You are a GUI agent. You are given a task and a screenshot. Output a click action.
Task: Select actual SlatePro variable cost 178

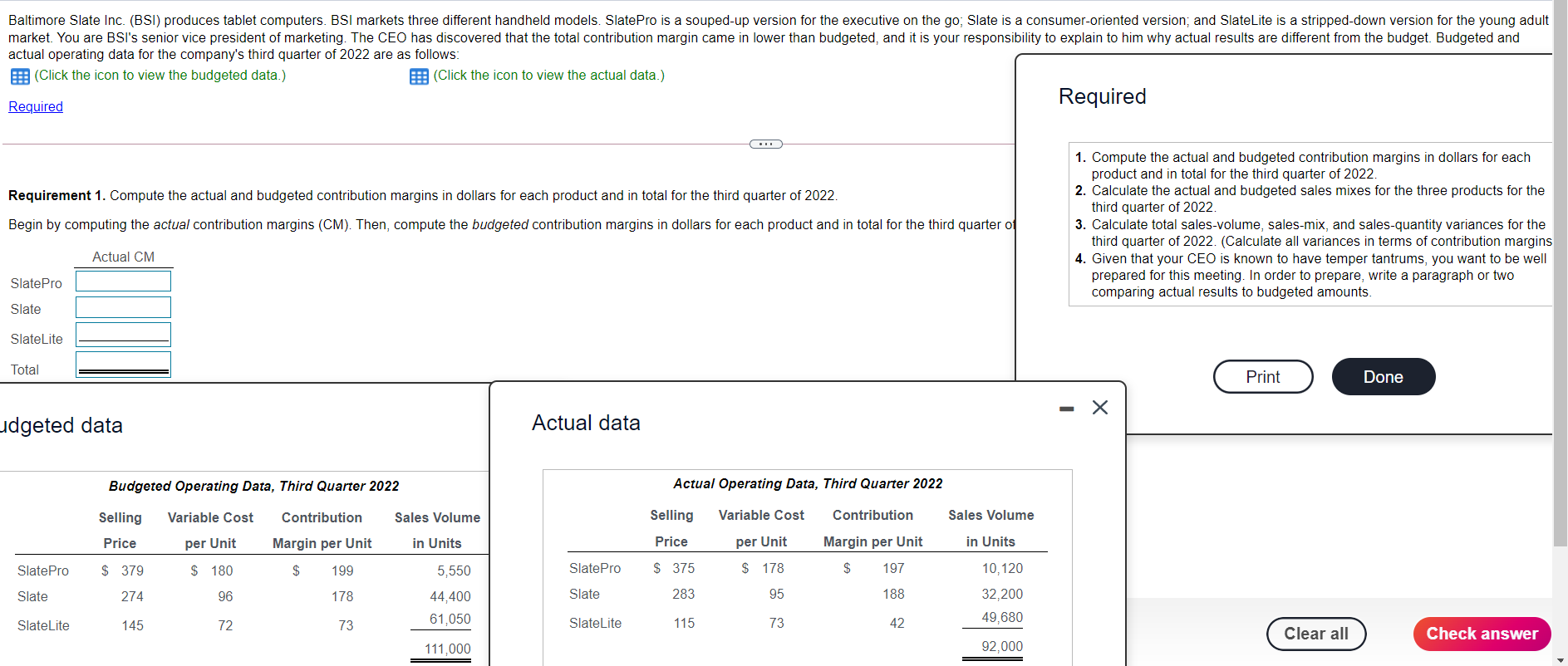click(773, 568)
